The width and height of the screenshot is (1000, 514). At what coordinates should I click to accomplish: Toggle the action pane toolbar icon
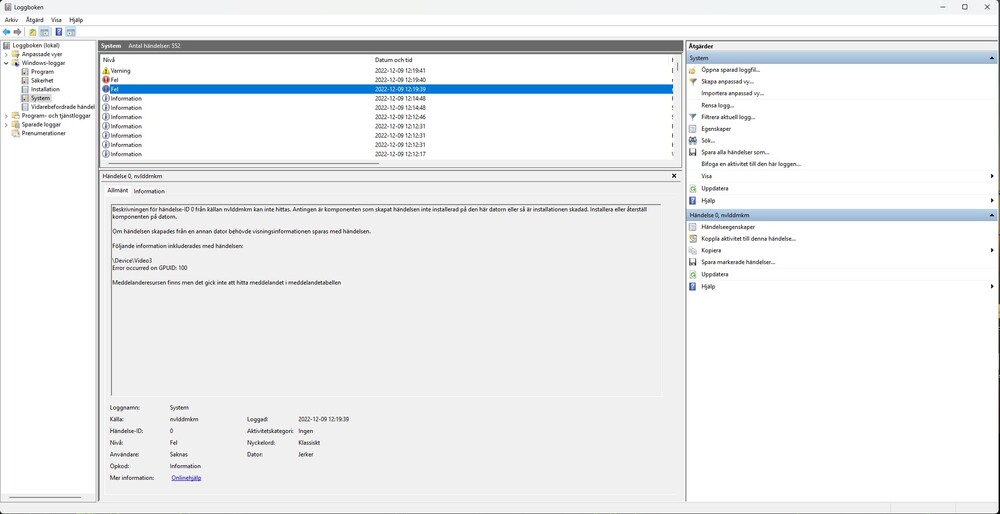[71, 32]
